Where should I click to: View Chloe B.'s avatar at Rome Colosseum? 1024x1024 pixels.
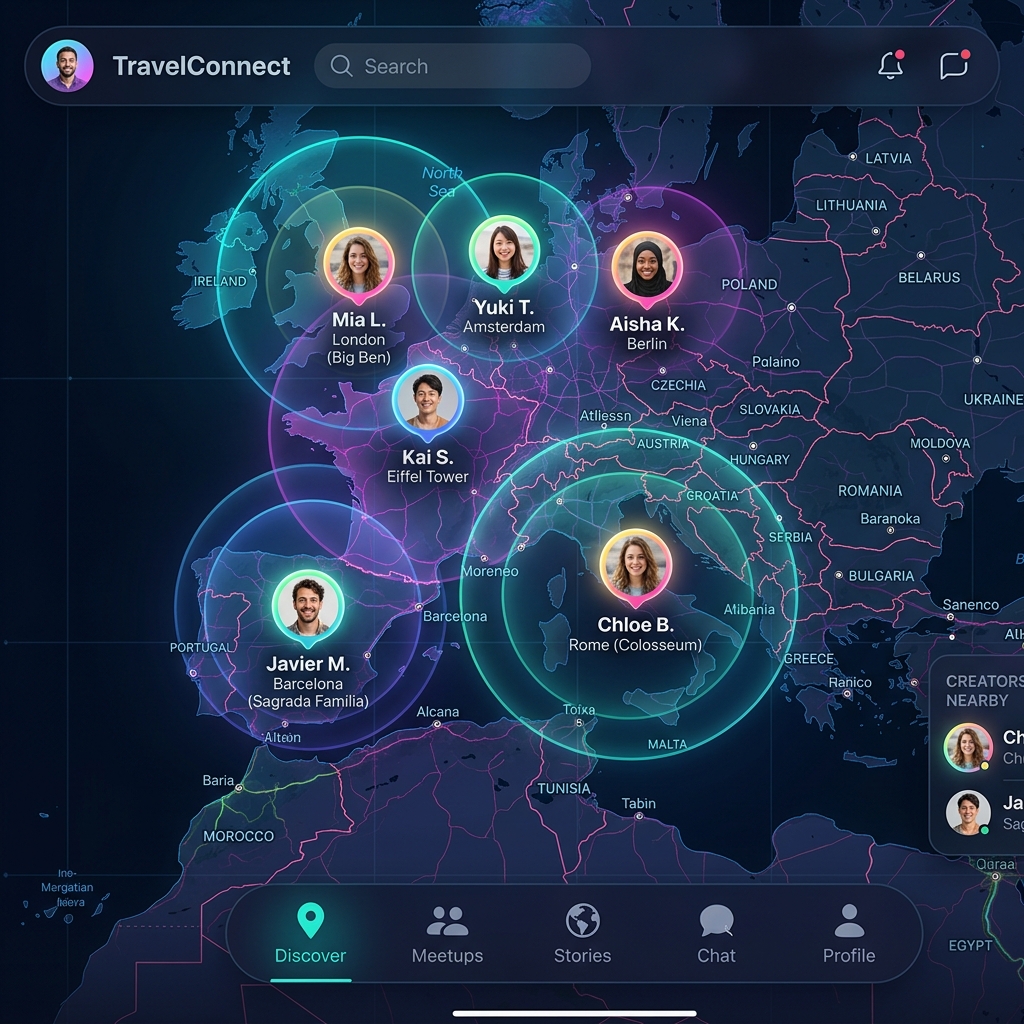(x=636, y=567)
